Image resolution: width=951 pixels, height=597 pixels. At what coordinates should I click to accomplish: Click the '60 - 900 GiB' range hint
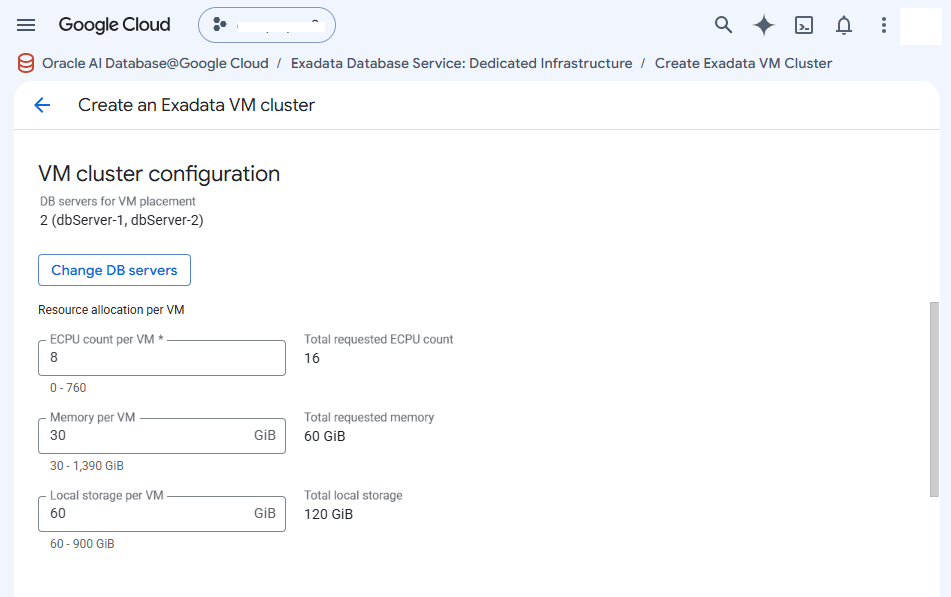(82, 544)
